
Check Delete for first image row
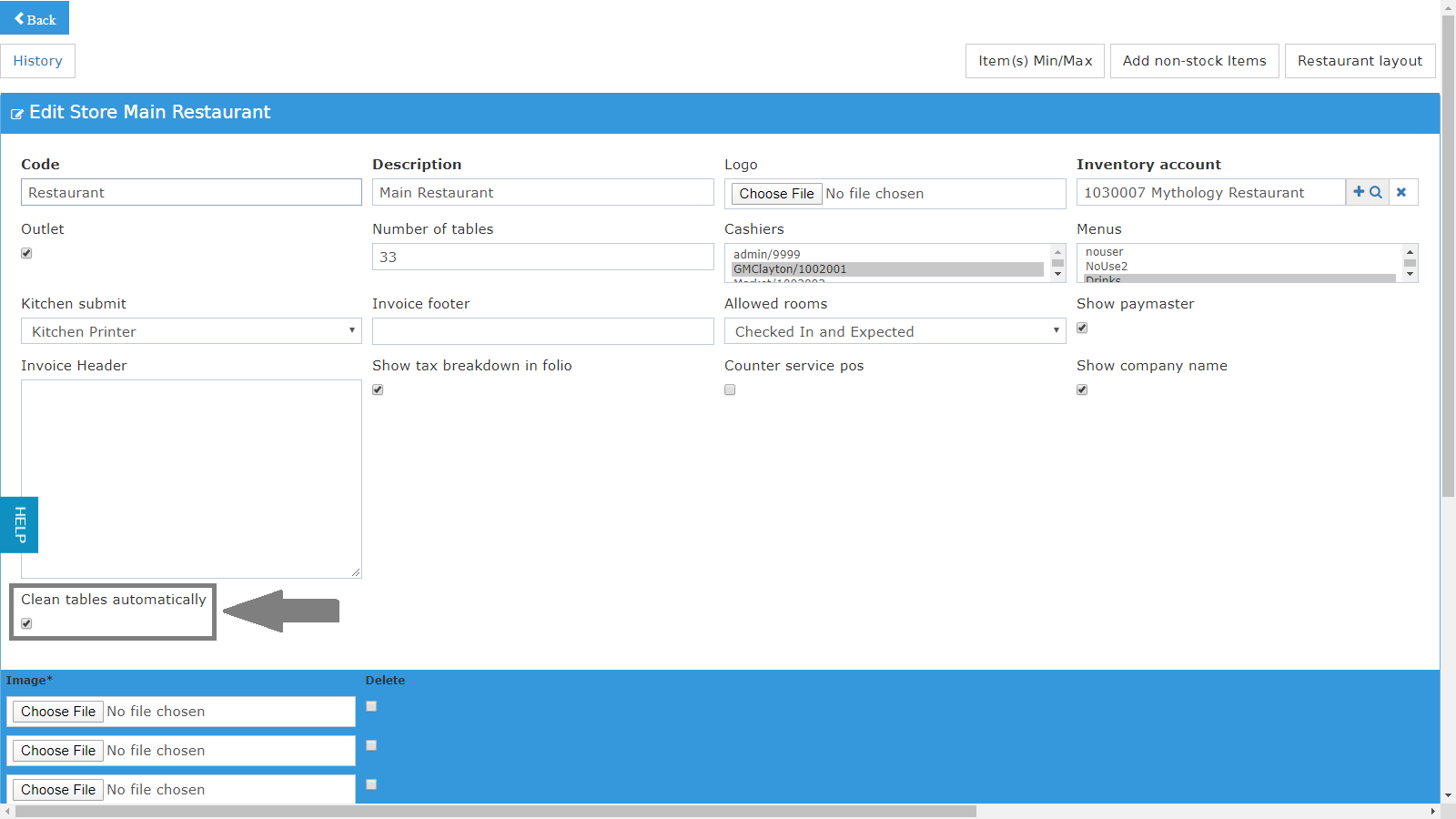(371, 706)
